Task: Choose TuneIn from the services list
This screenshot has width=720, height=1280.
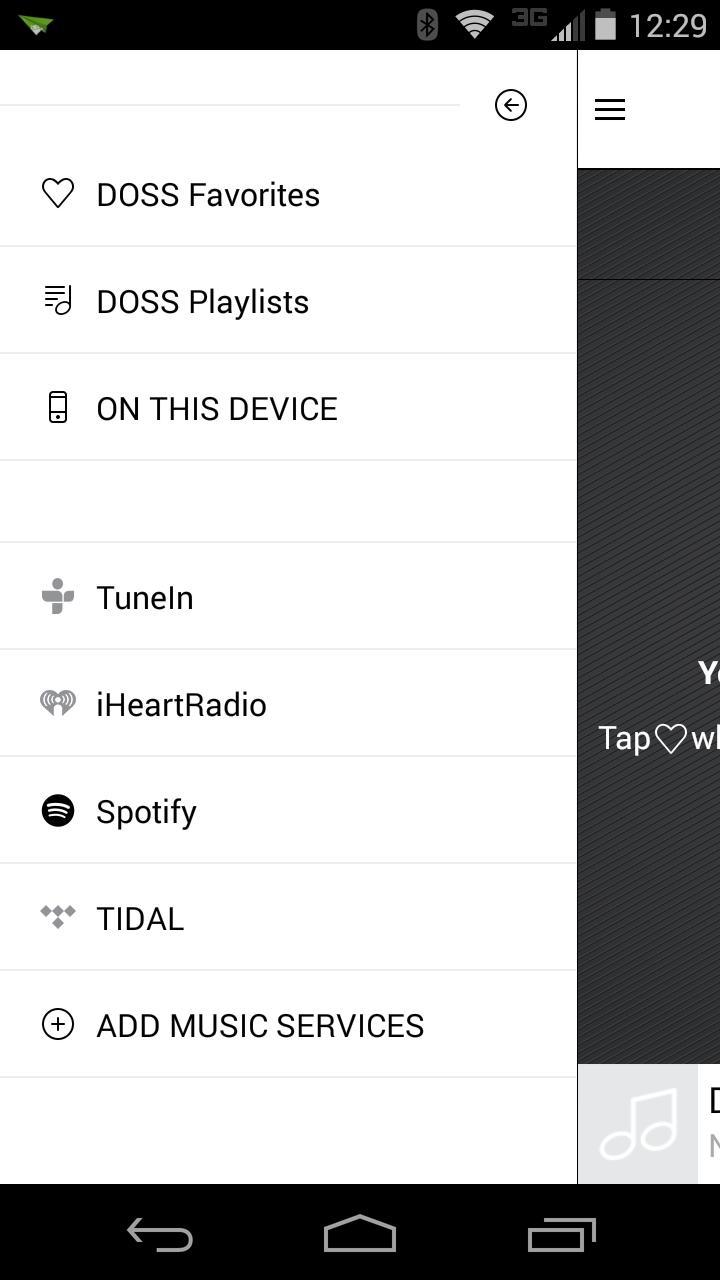Action: pyautogui.click(x=288, y=597)
